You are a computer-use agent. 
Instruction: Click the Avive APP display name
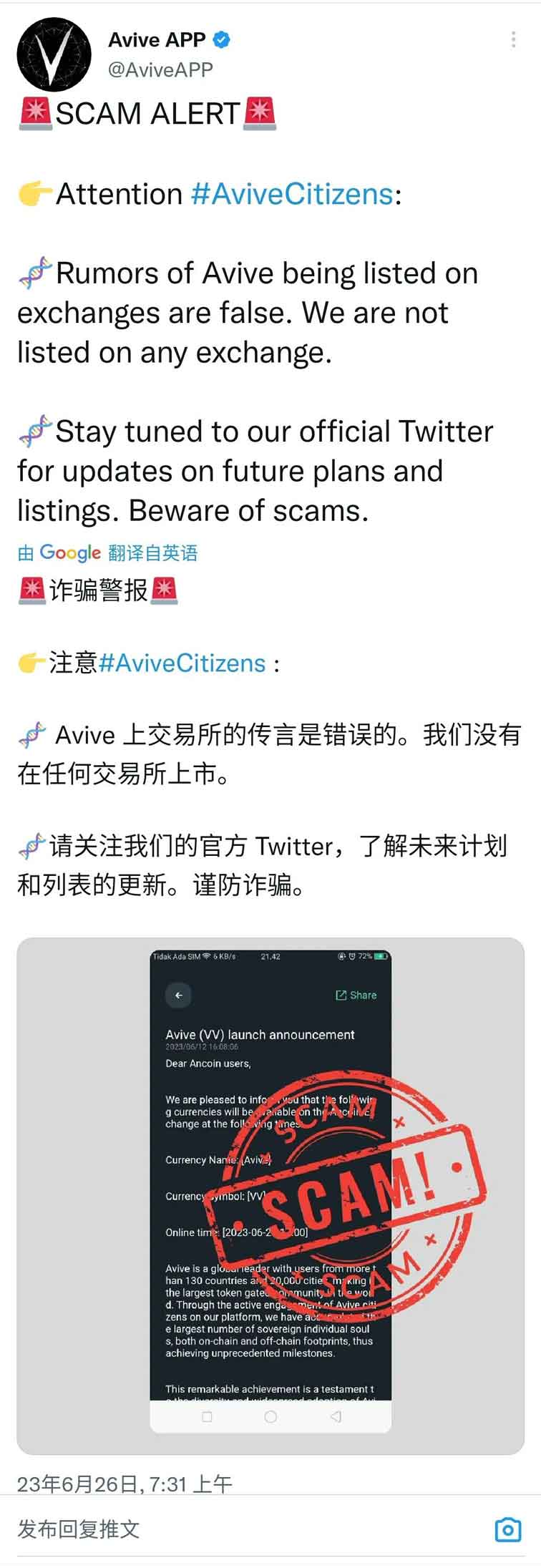pyautogui.click(x=157, y=40)
